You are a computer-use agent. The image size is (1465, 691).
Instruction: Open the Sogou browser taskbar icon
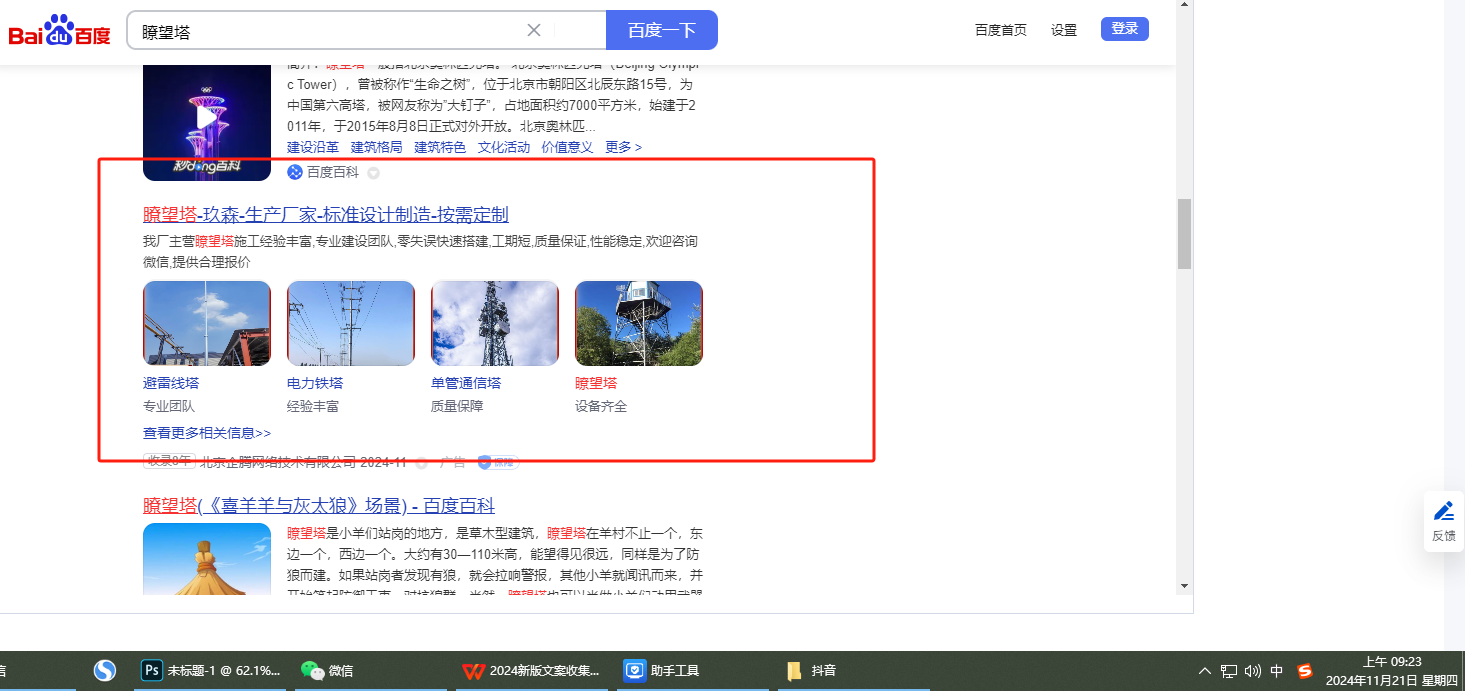pyautogui.click(x=105, y=671)
